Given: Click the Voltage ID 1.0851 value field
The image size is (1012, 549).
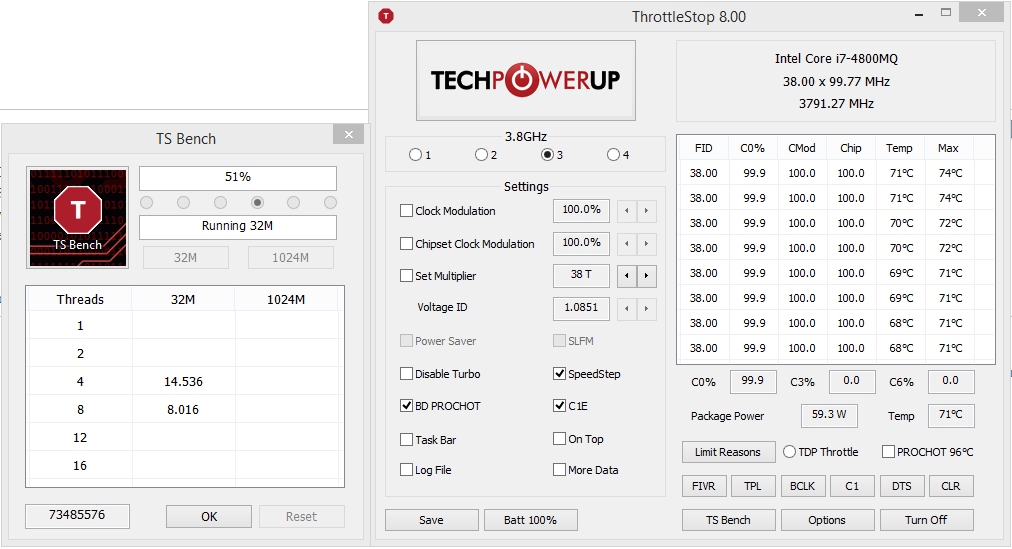Looking at the screenshot, I should (581, 308).
